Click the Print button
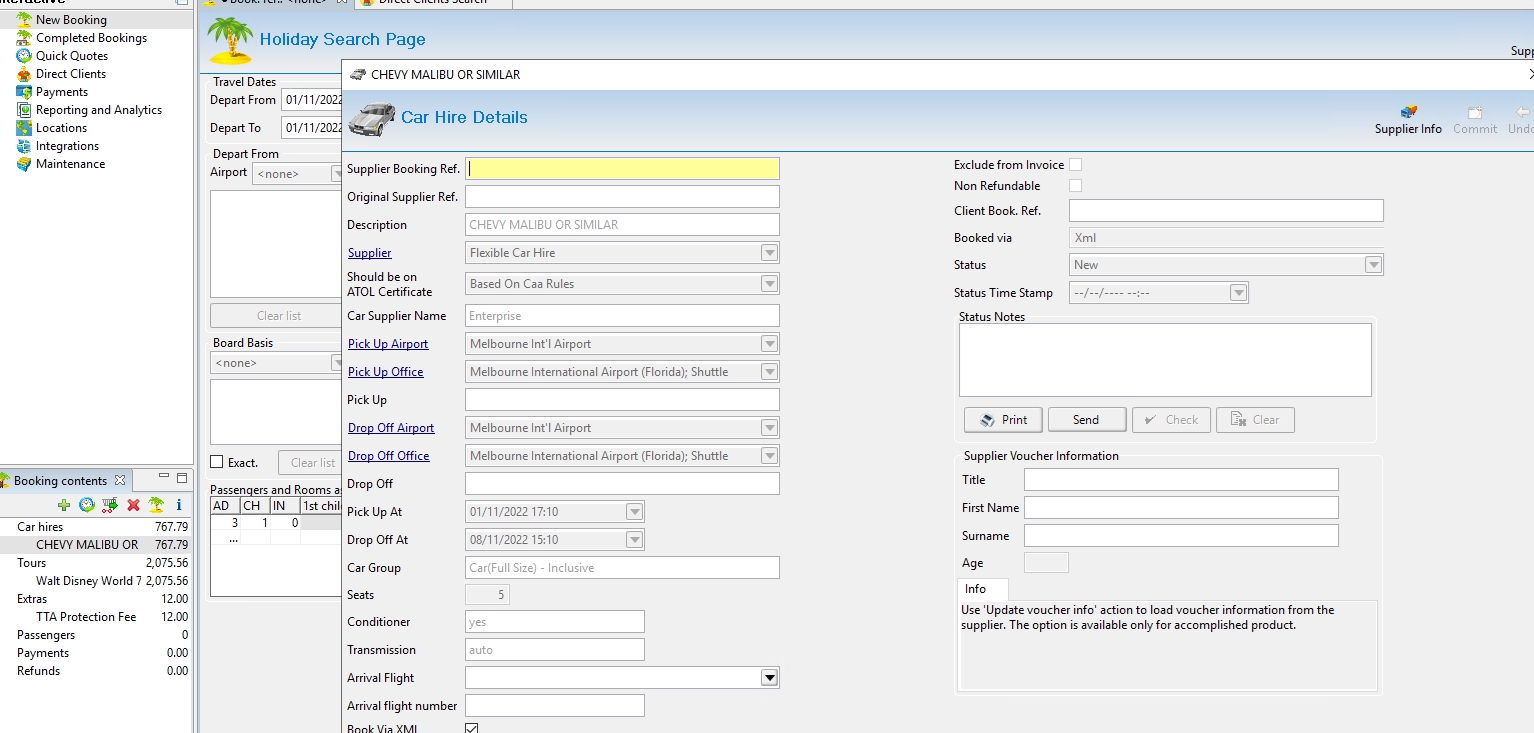The height and width of the screenshot is (733, 1534). tap(1003, 420)
